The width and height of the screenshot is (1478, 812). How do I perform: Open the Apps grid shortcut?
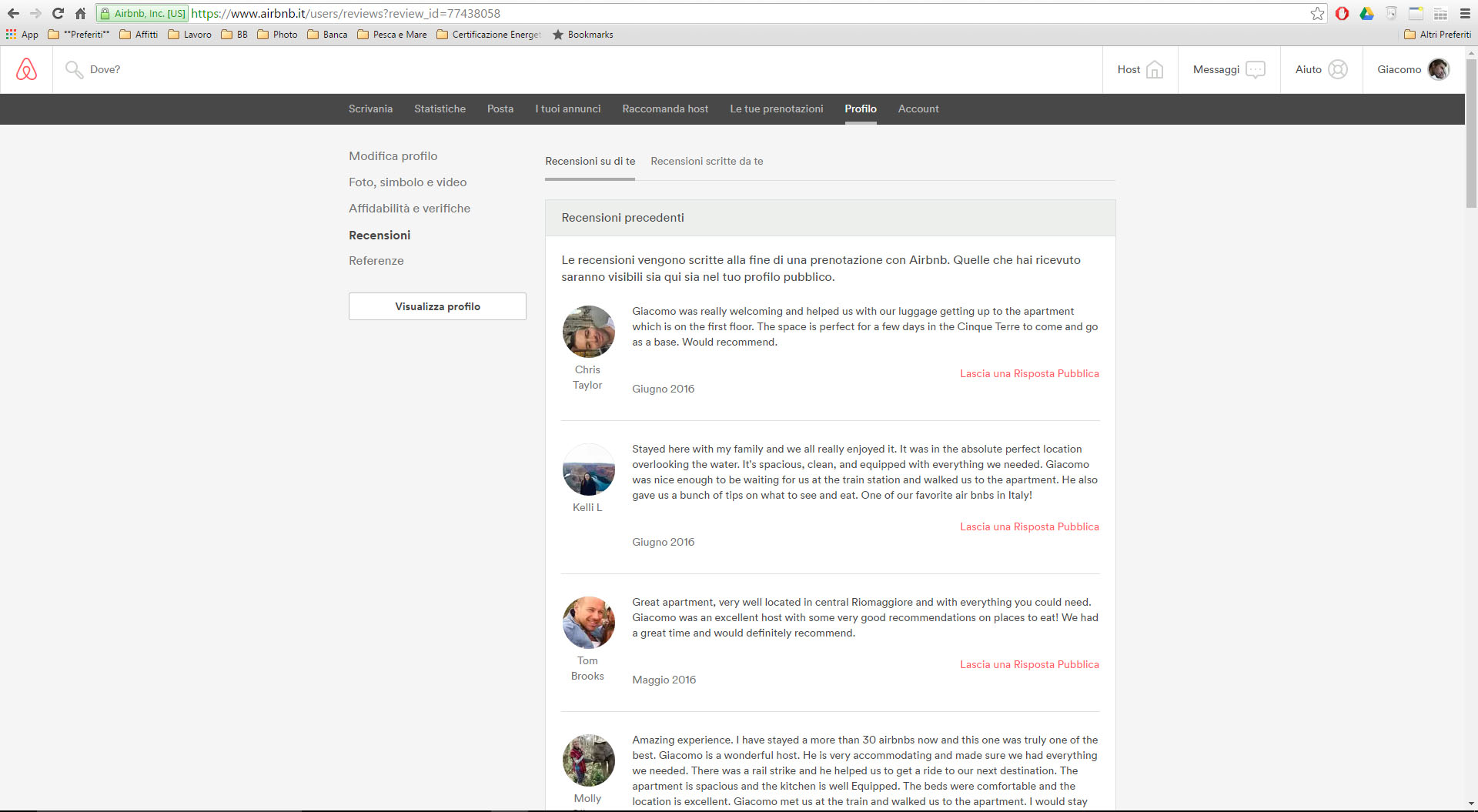(x=12, y=35)
